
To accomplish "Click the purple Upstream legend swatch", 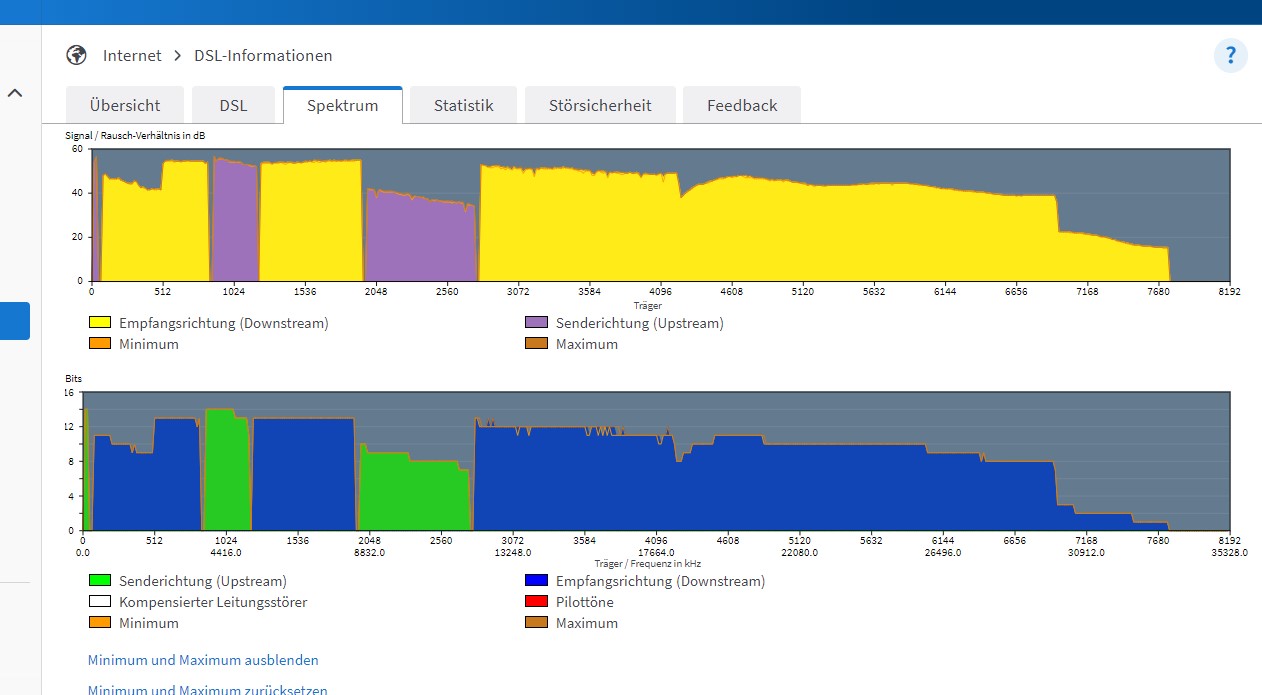I will coord(537,323).
